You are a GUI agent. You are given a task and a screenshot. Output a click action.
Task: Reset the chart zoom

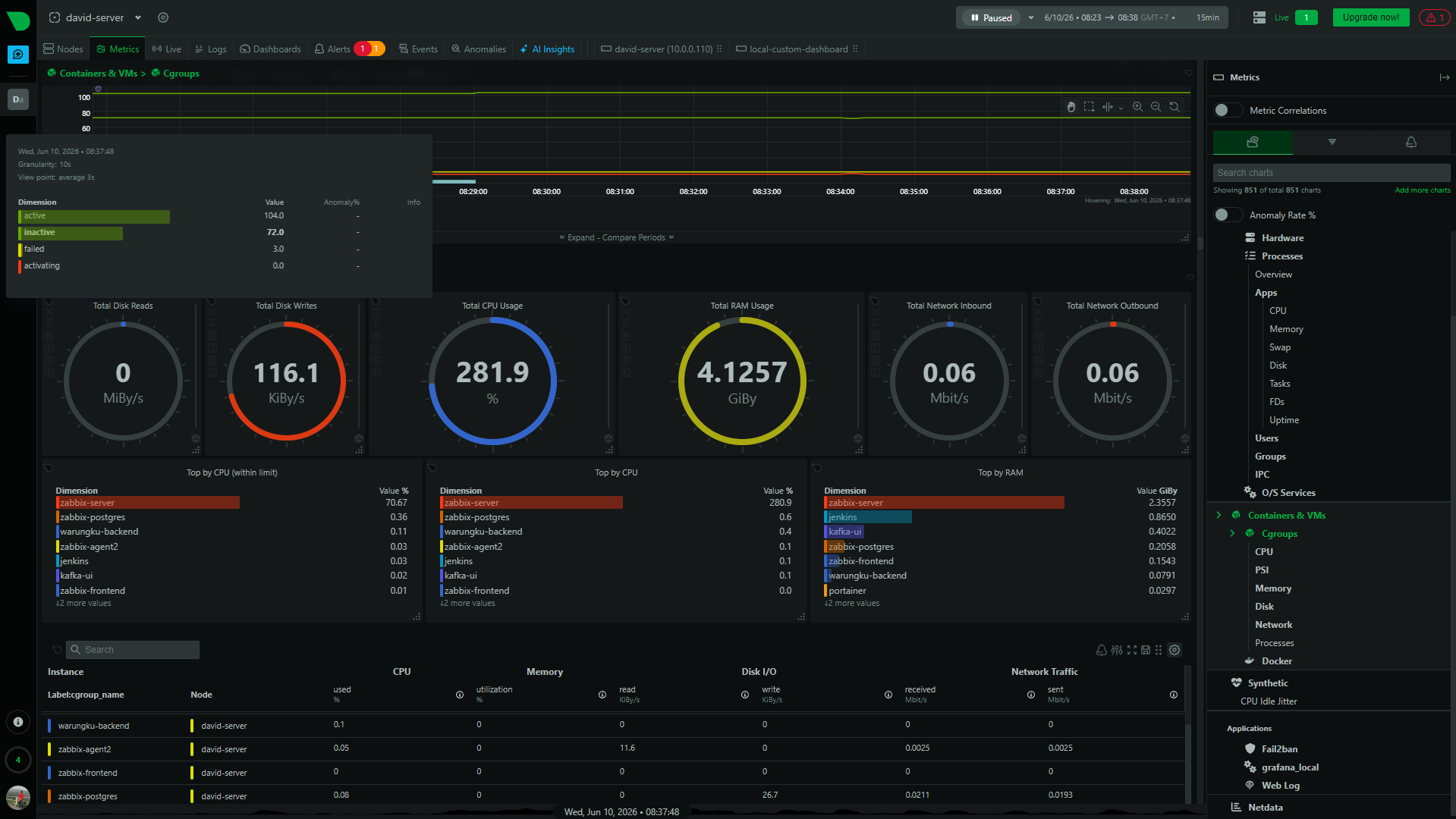click(1174, 107)
